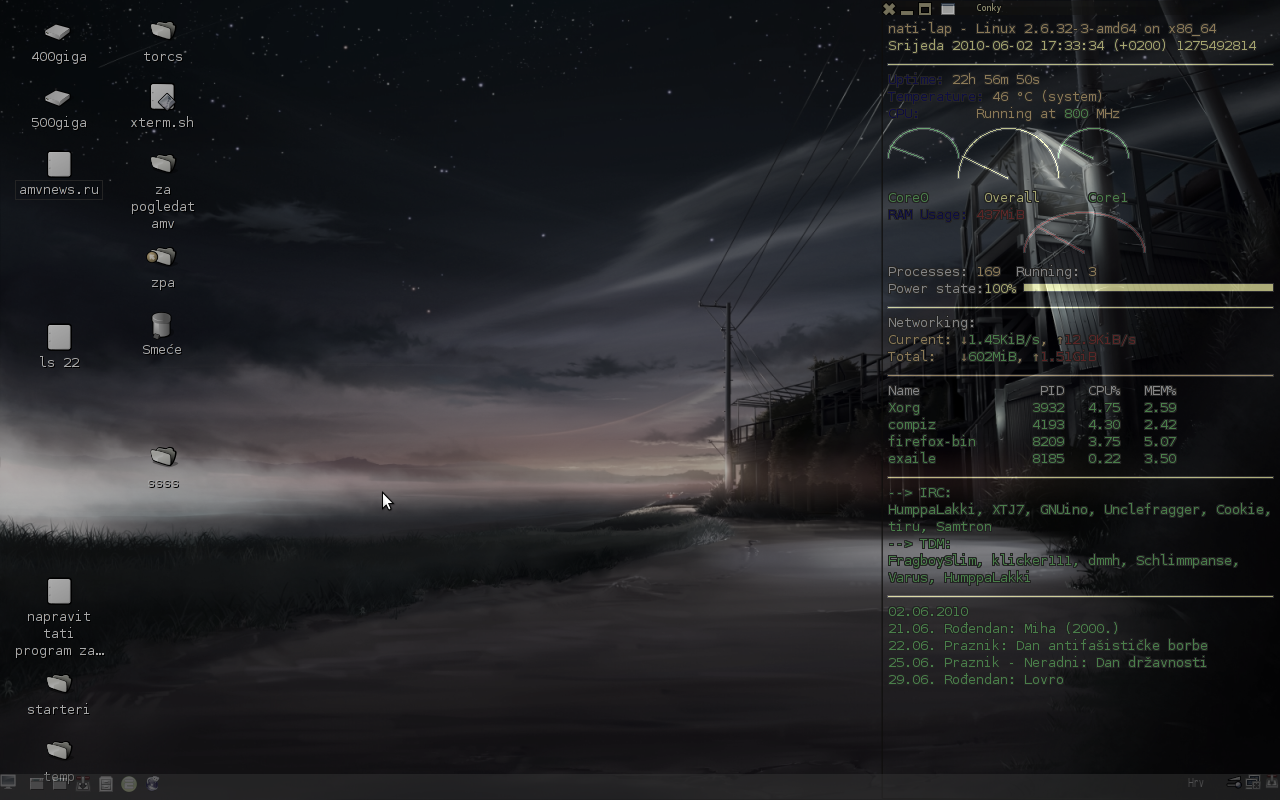Open the Conky window menu icon

pyautogui.click(x=948, y=9)
